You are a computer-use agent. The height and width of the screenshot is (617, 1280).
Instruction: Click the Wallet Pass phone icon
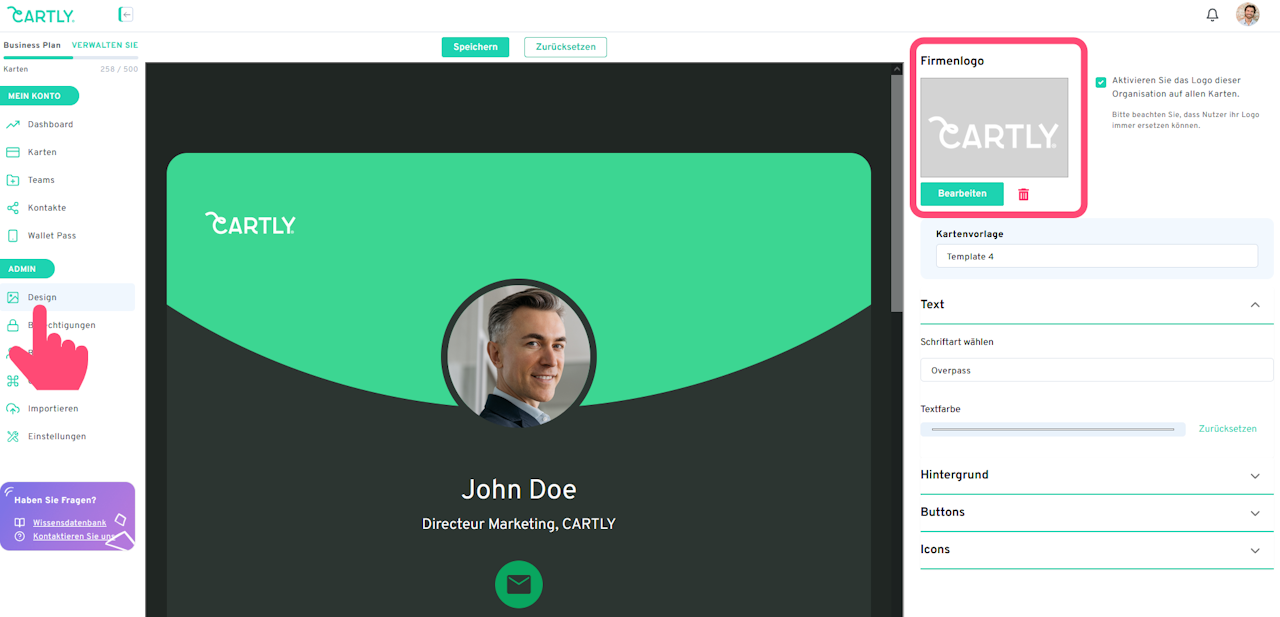(x=13, y=236)
